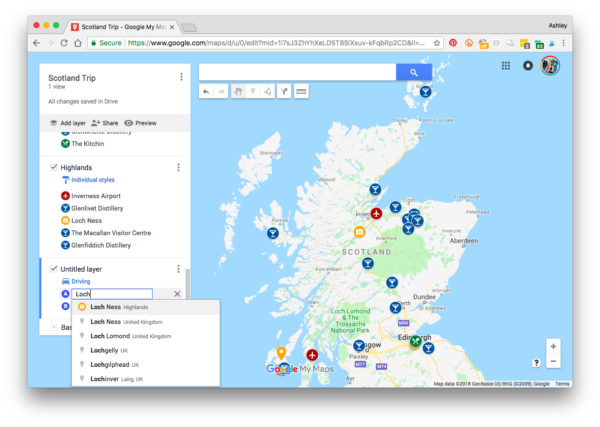Select the Measure distances ruler tool
600x427 pixels.
pos(301,91)
